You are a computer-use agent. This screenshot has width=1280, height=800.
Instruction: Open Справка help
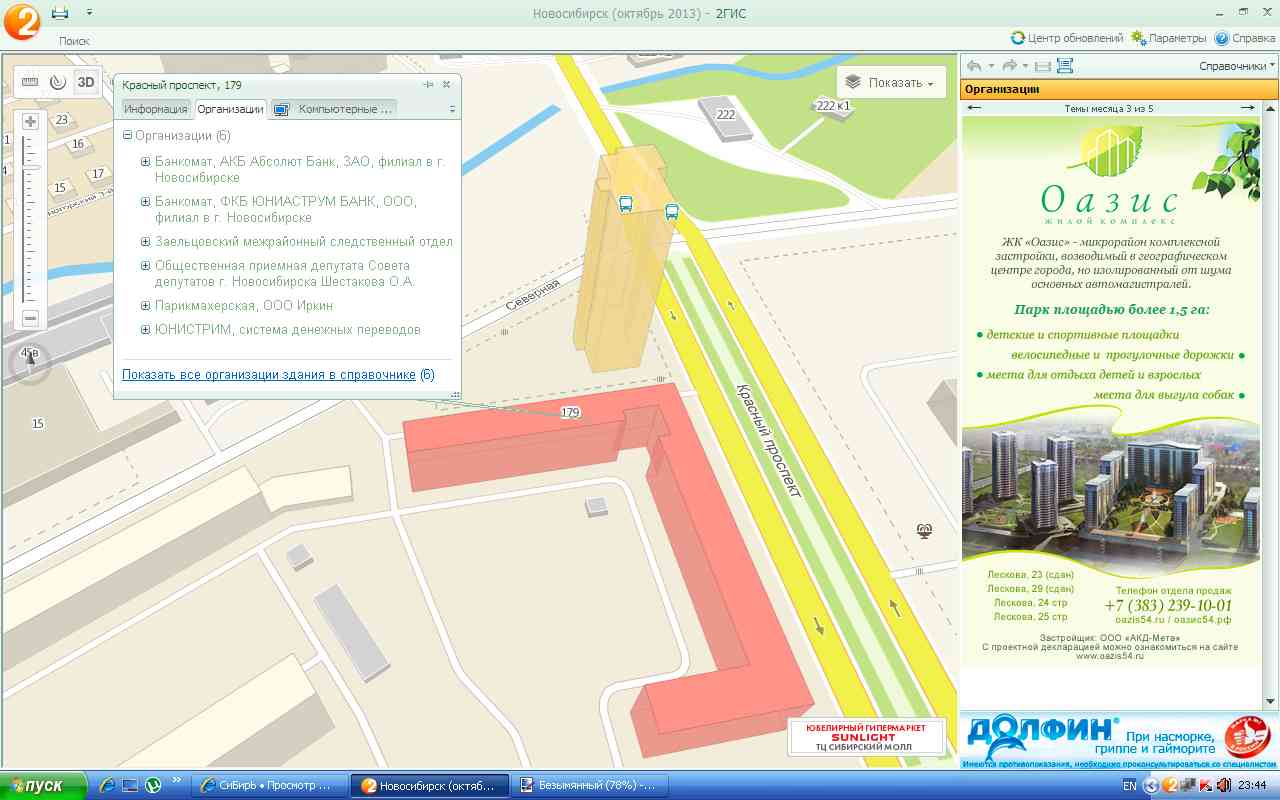[1245, 38]
